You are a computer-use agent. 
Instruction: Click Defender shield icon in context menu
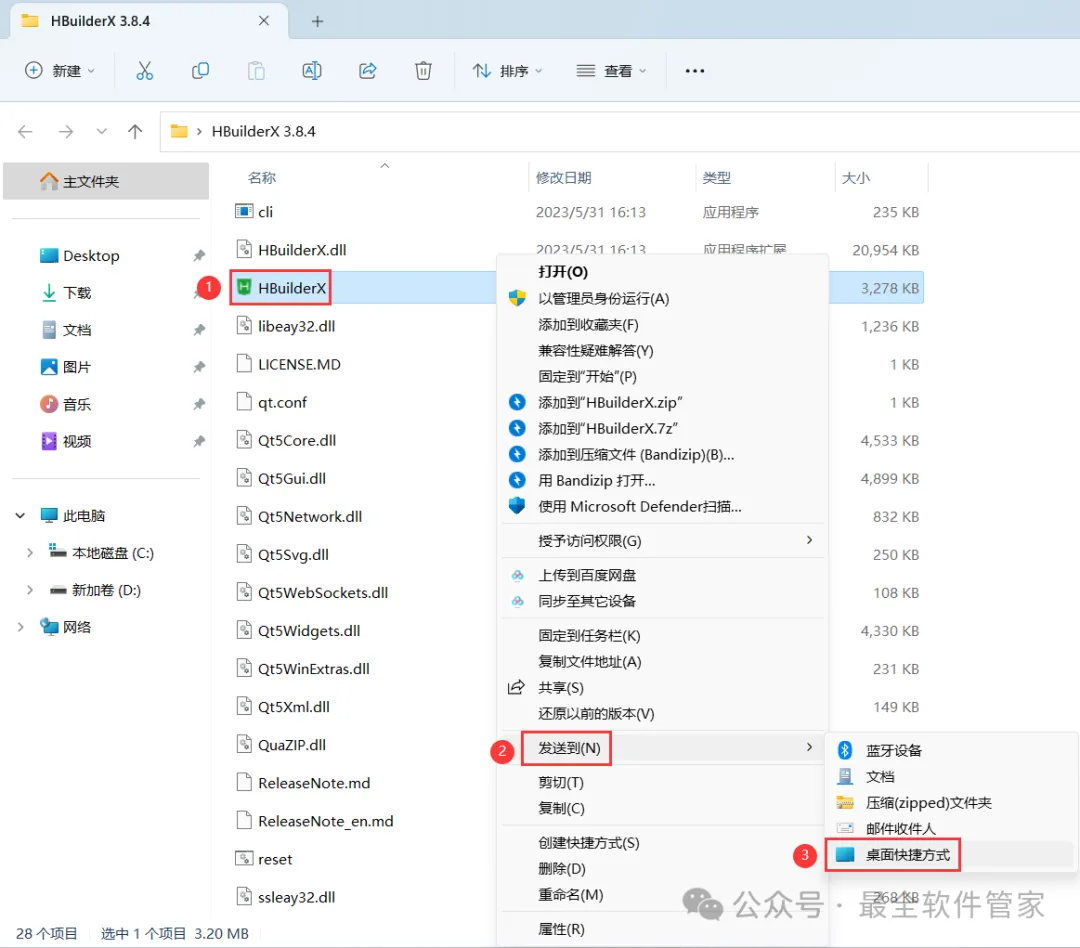click(517, 506)
